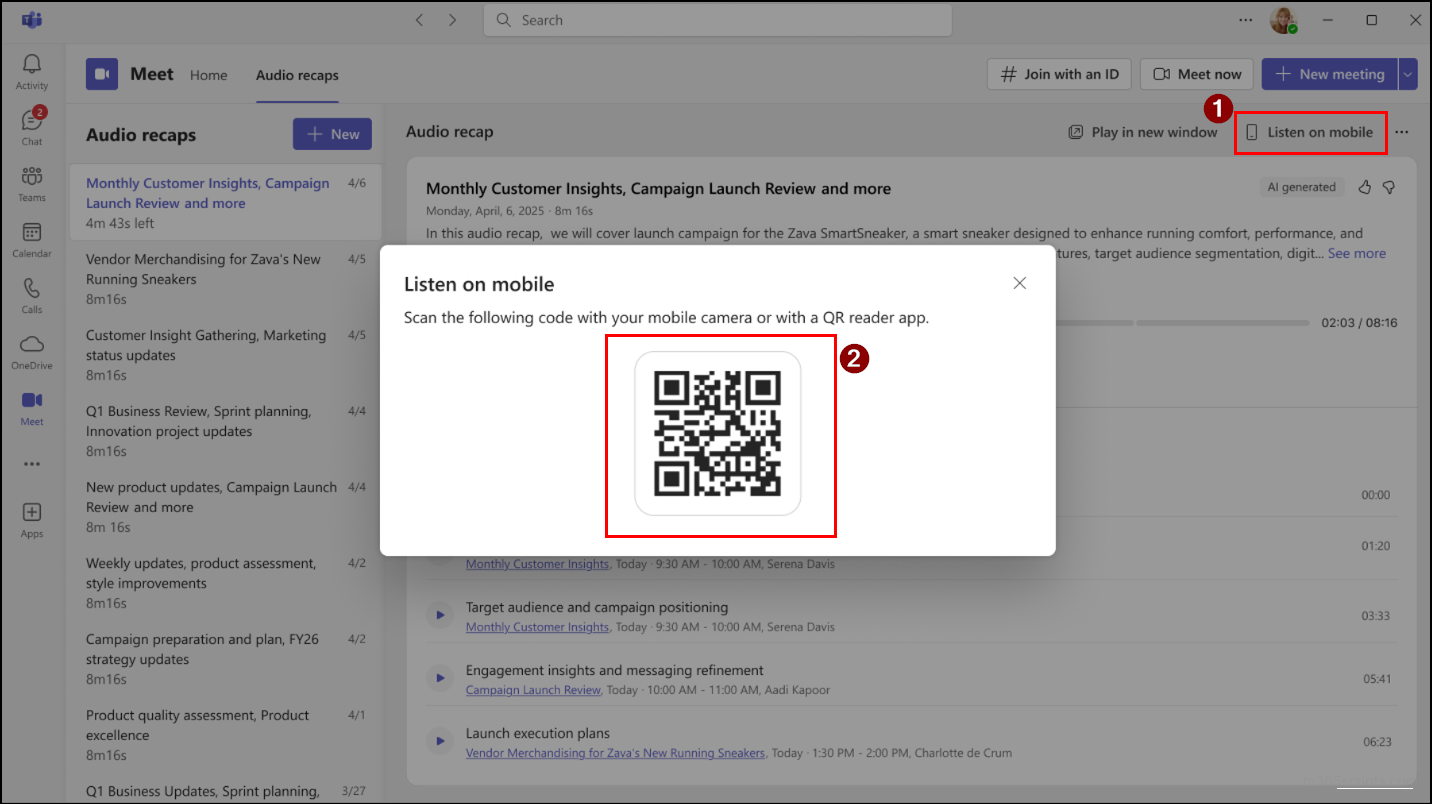
Task: Switch to the Home tab
Action: coord(208,74)
